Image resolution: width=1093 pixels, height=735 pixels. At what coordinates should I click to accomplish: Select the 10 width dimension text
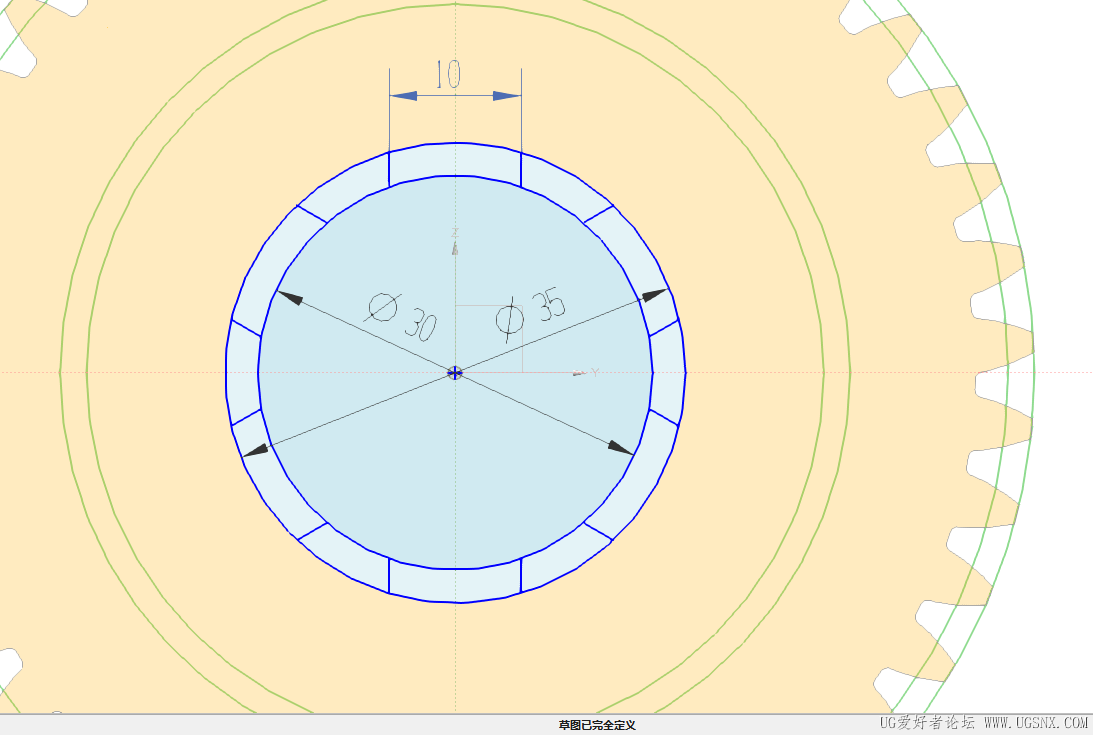point(448,75)
